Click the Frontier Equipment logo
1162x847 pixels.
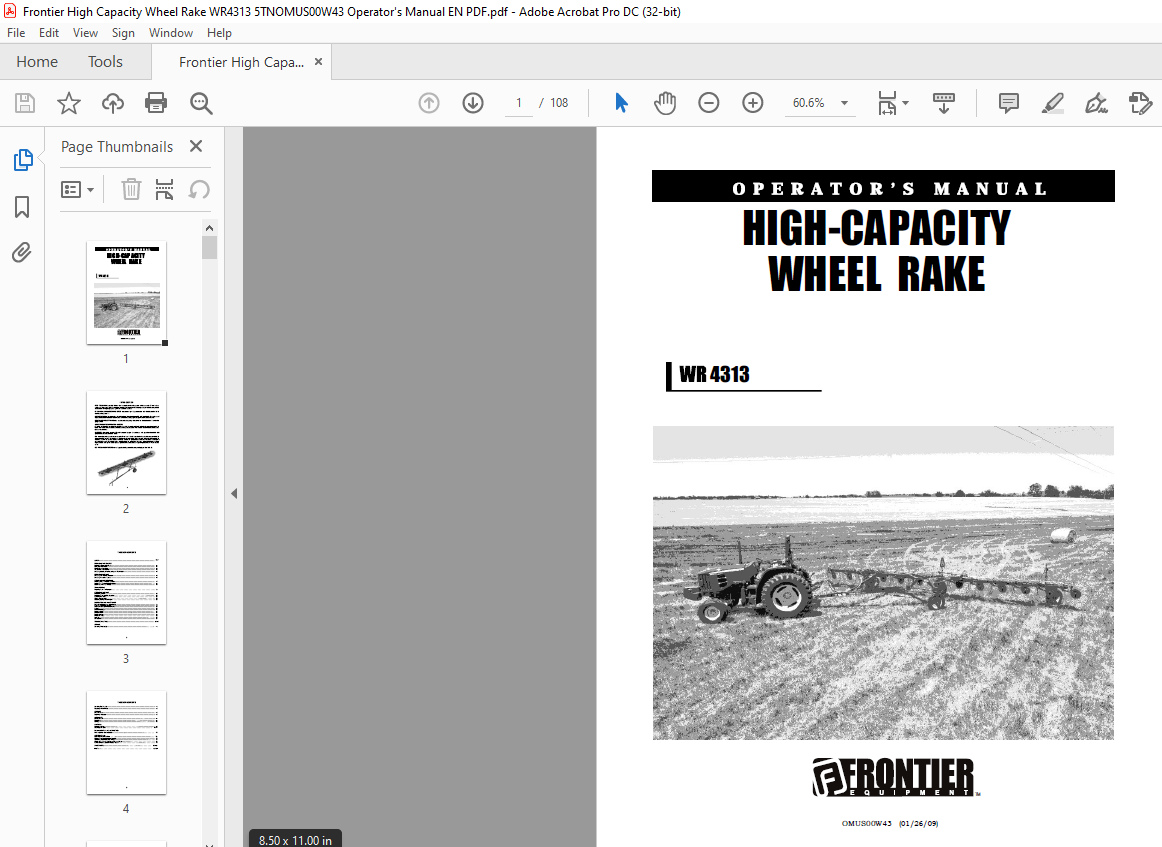tap(894, 777)
